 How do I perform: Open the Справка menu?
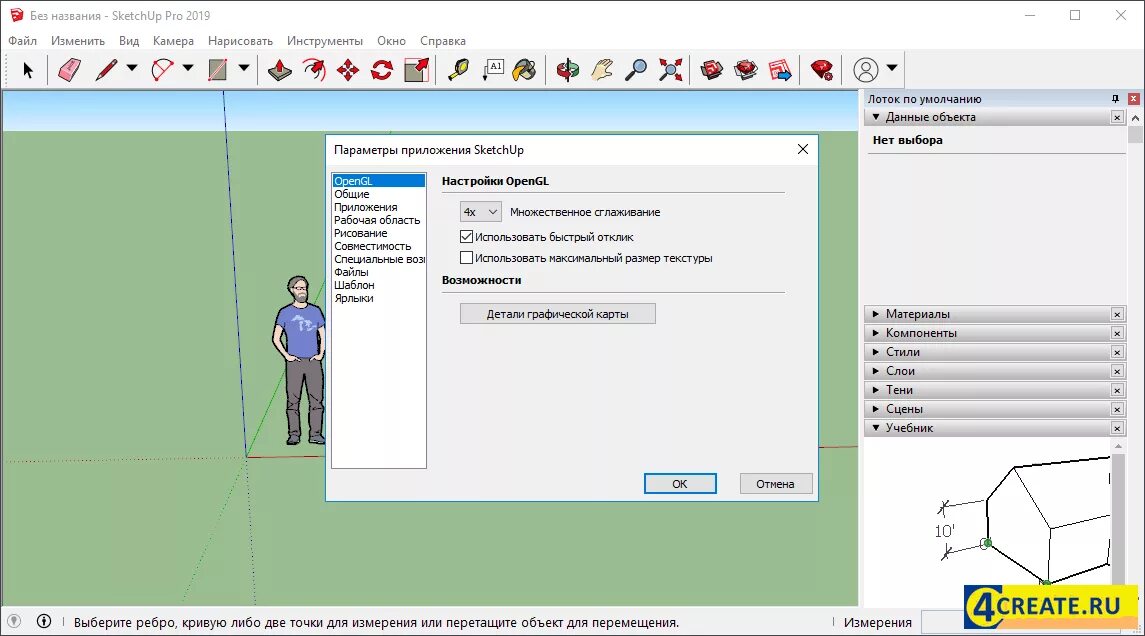(443, 41)
